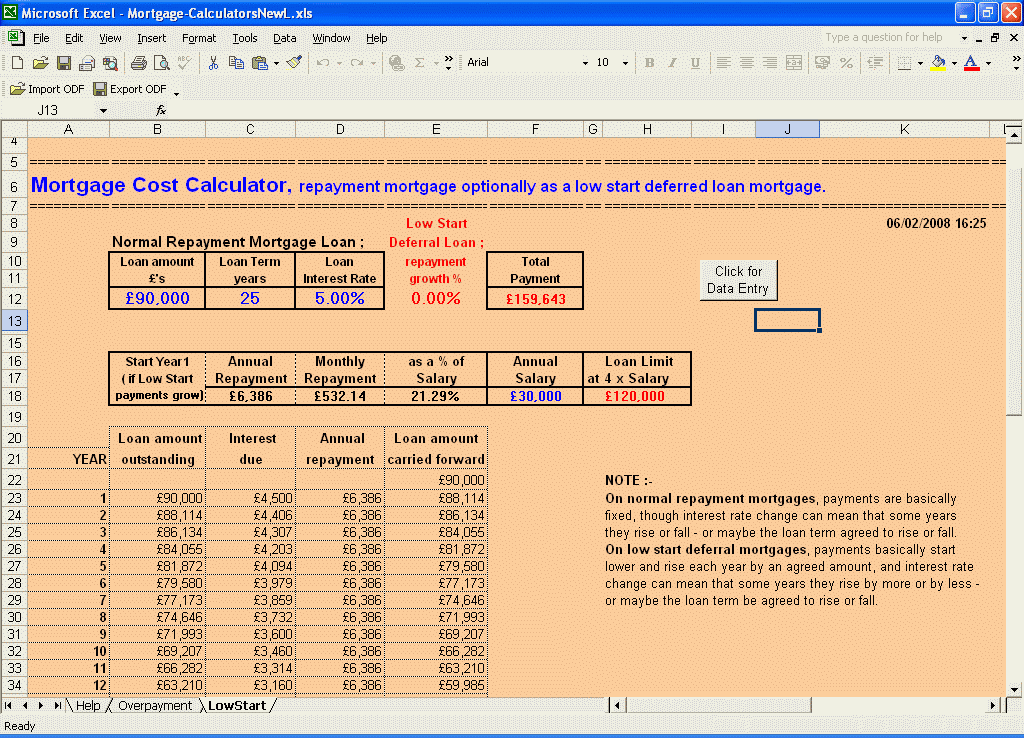This screenshot has width=1024, height=738.
Task: Expand the Borders style dropdown arrow
Action: [x=920, y=63]
